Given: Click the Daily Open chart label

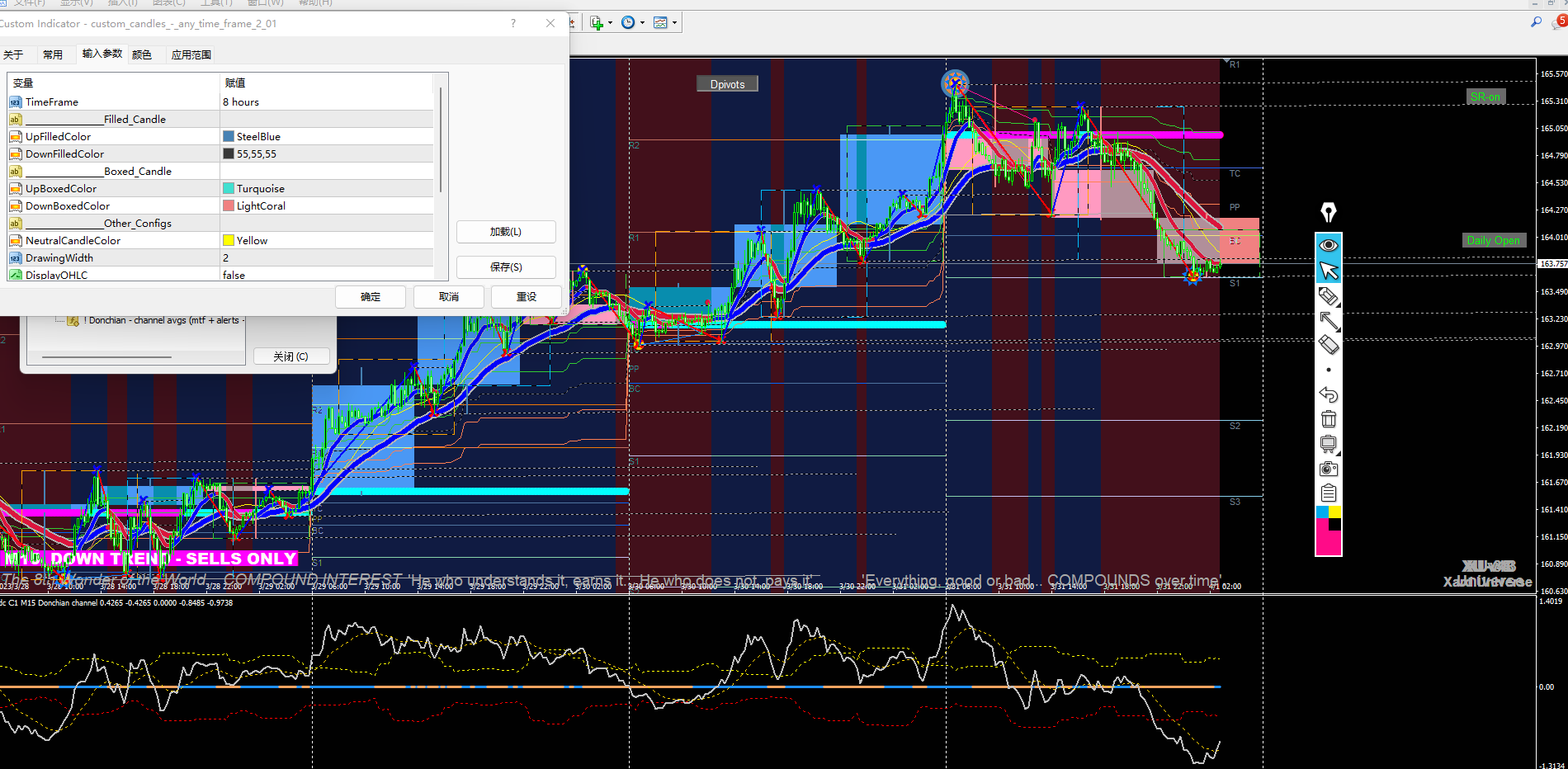Looking at the screenshot, I should 1493,240.
